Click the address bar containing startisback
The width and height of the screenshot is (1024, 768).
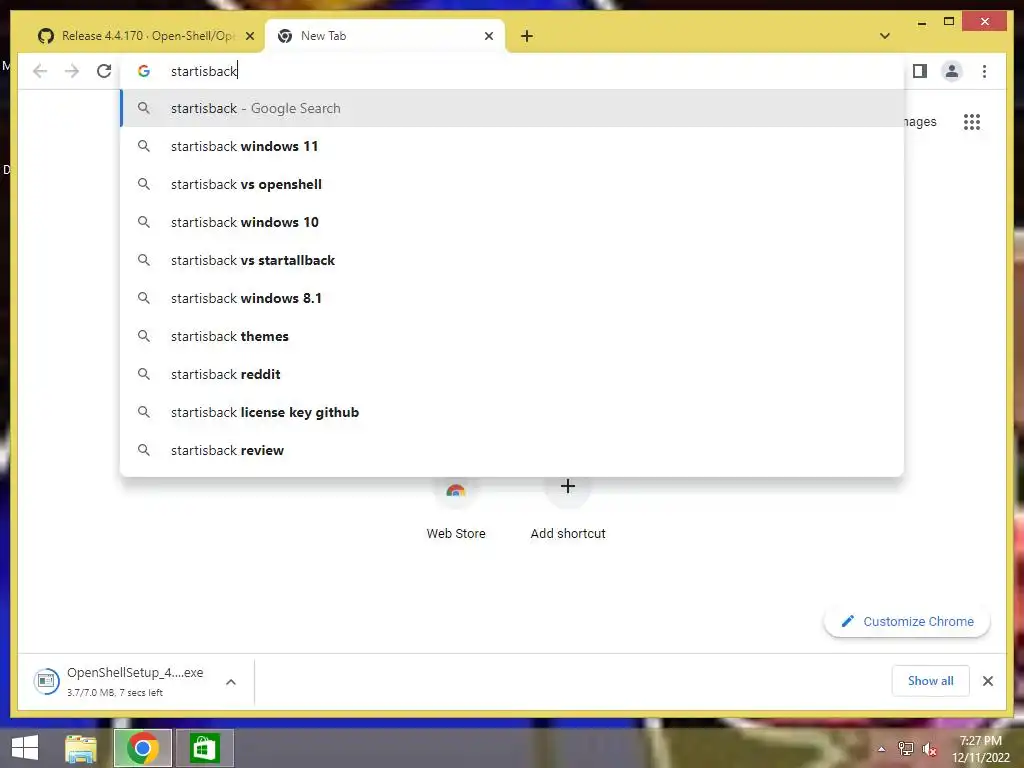513,71
